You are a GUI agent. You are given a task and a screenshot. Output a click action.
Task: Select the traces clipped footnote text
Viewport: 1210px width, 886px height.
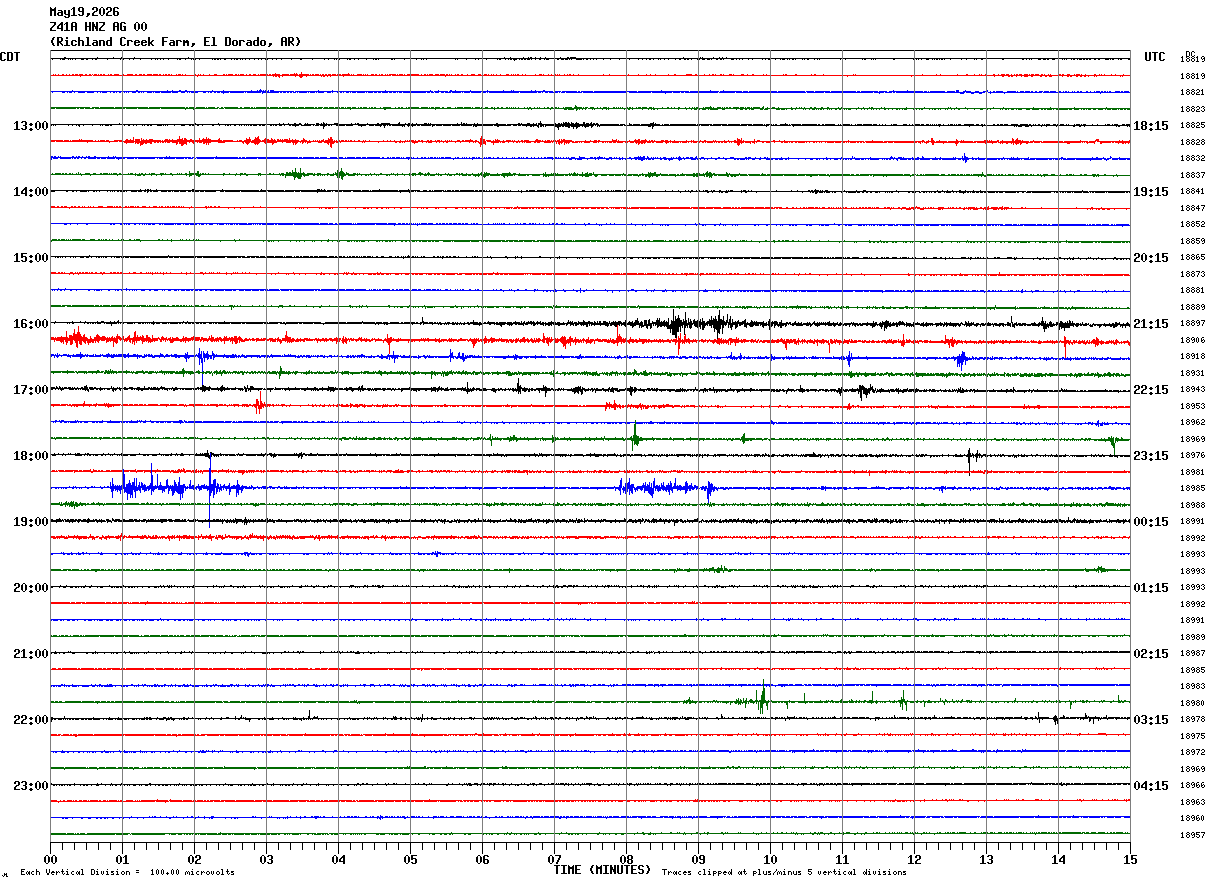click(x=784, y=872)
